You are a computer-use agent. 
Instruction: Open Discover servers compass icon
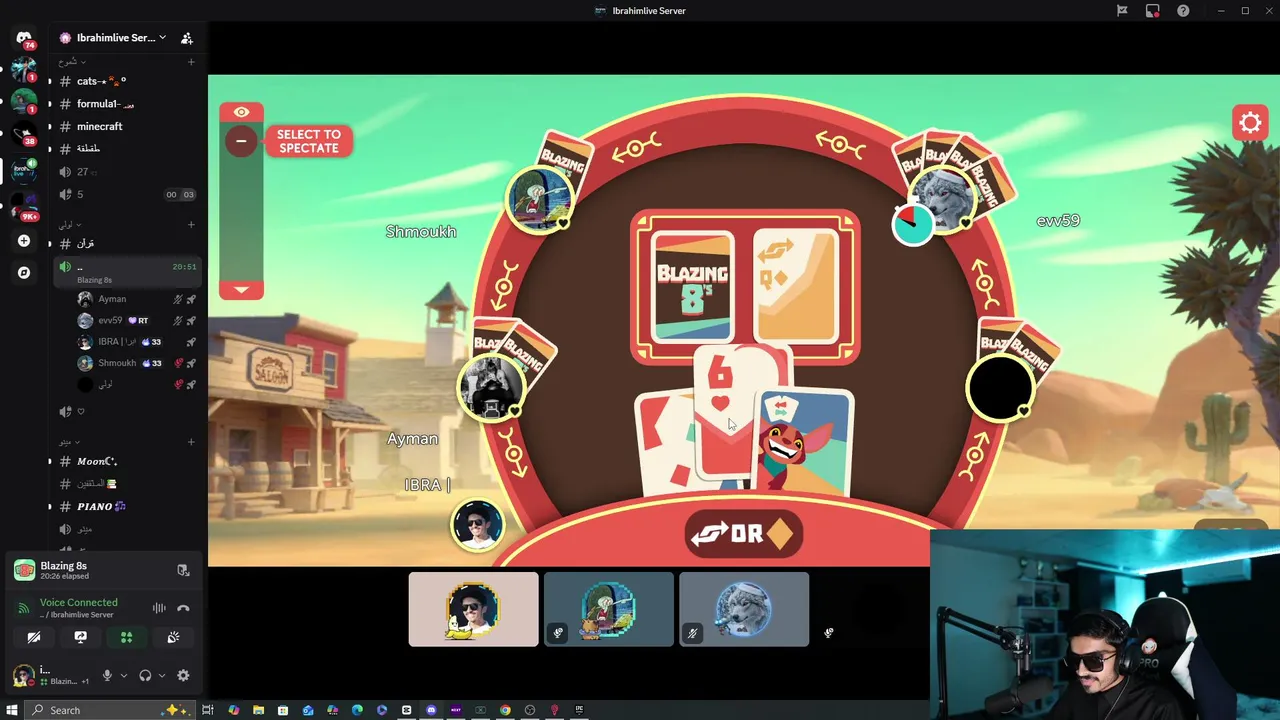pyautogui.click(x=24, y=272)
